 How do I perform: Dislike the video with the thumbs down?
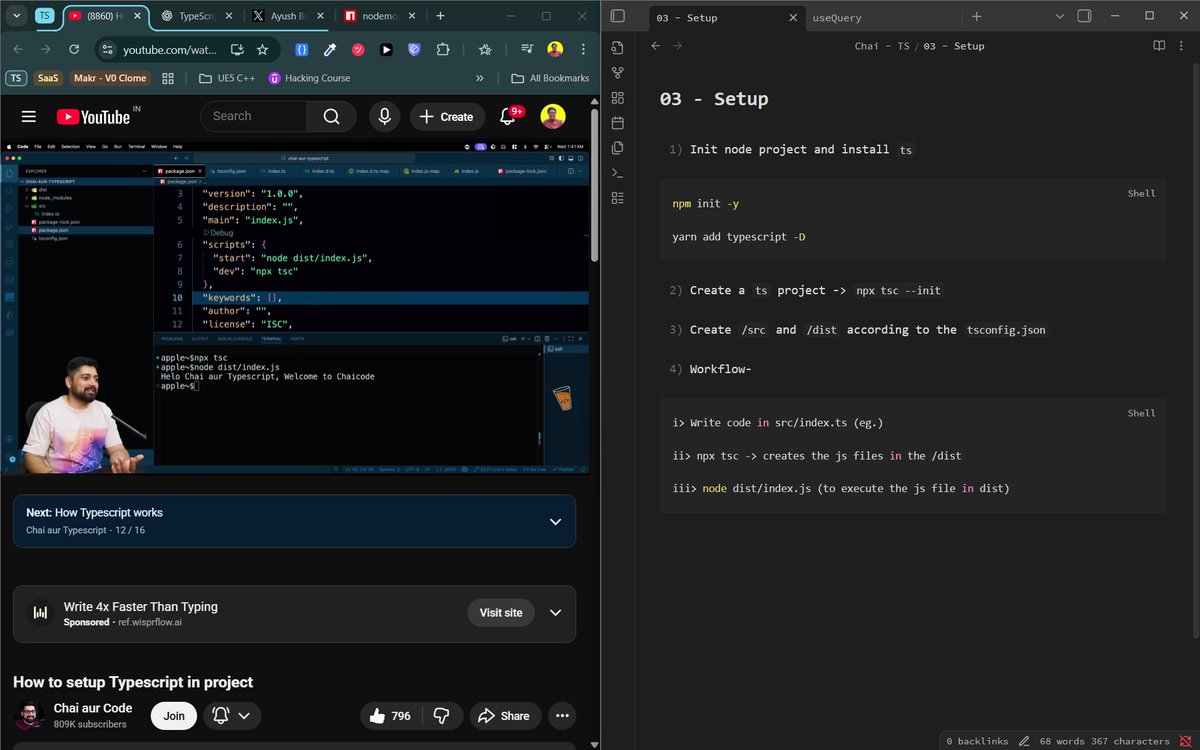click(441, 715)
